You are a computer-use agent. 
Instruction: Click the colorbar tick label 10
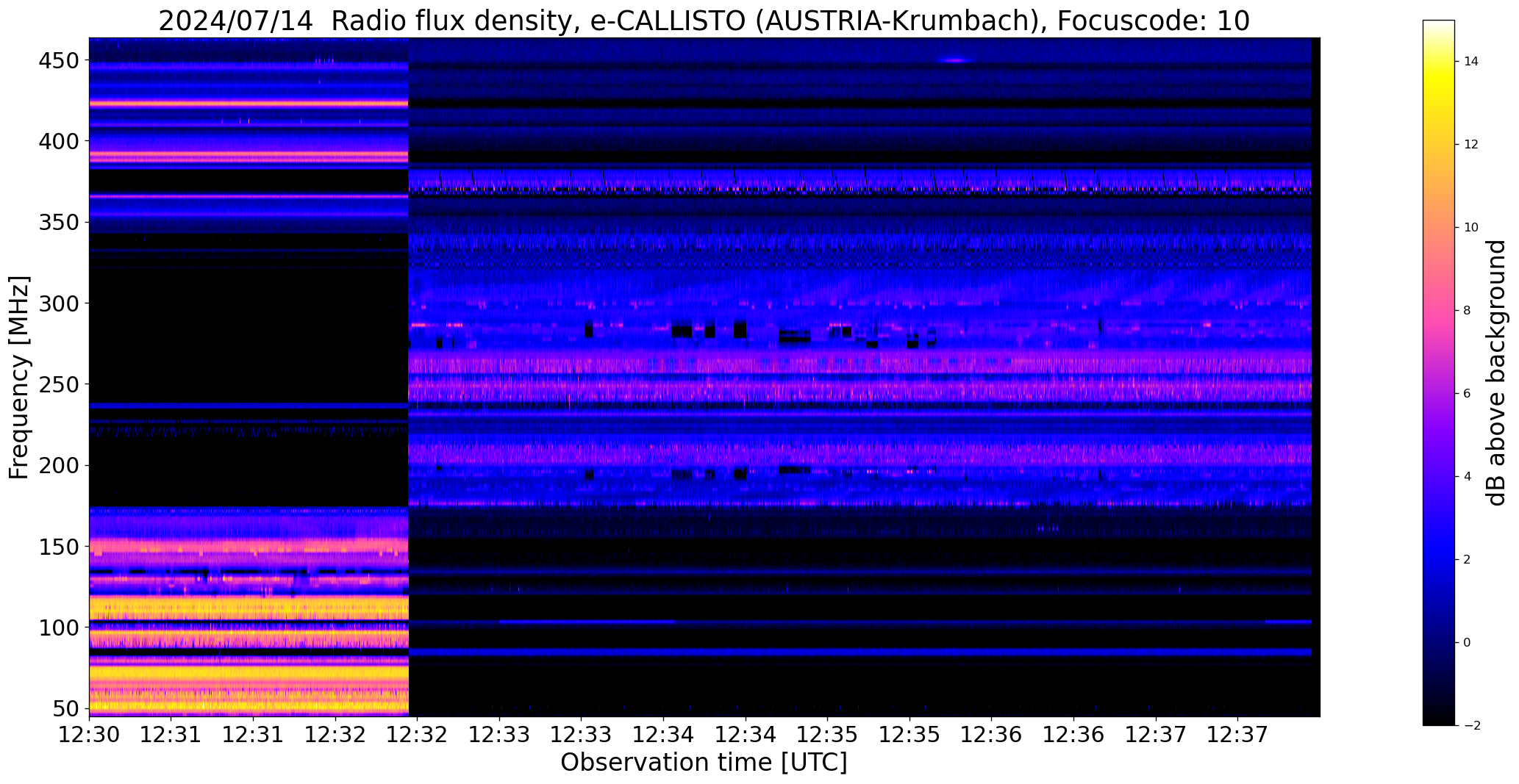click(x=1471, y=228)
